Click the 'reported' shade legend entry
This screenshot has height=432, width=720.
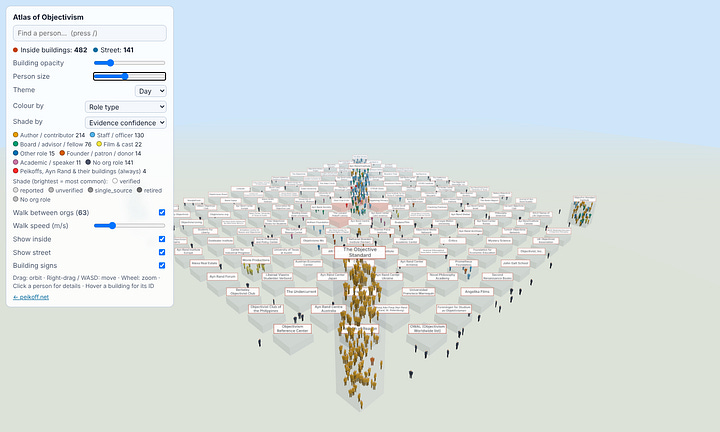[28, 191]
